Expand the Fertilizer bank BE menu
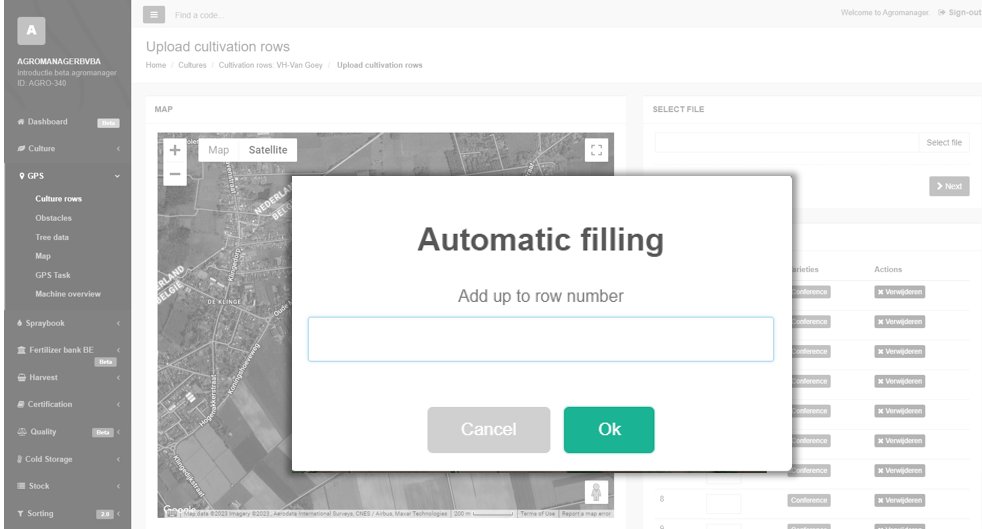 68,350
